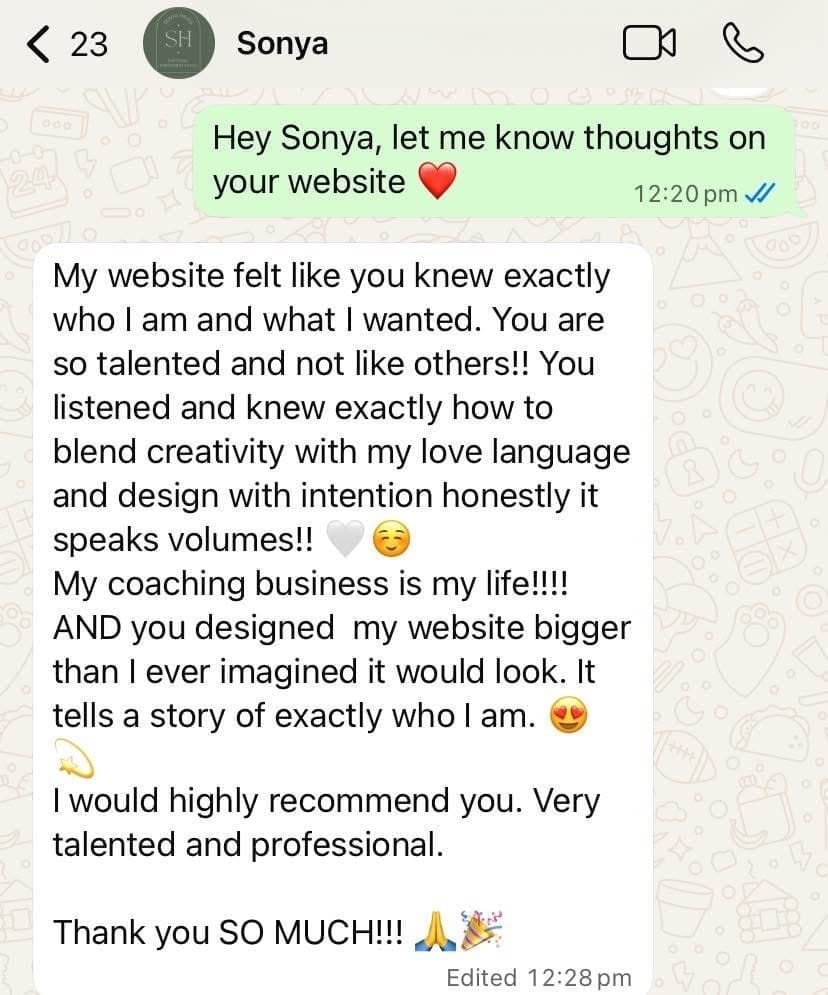Open contact info via the Sonya name
The width and height of the screenshot is (828, 995).
click(x=282, y=44)
